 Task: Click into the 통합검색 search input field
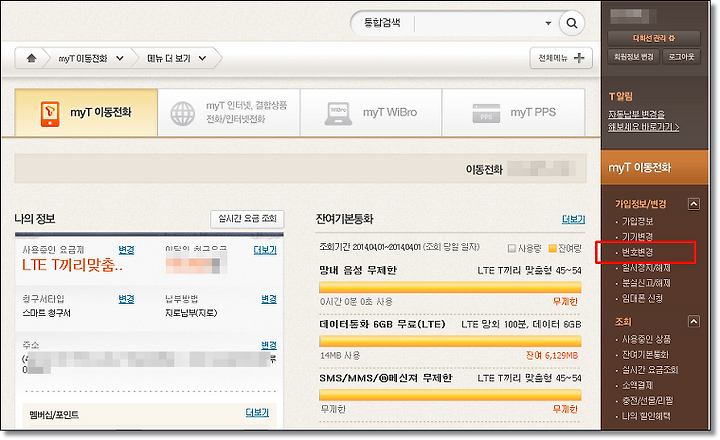pos(478,23)
